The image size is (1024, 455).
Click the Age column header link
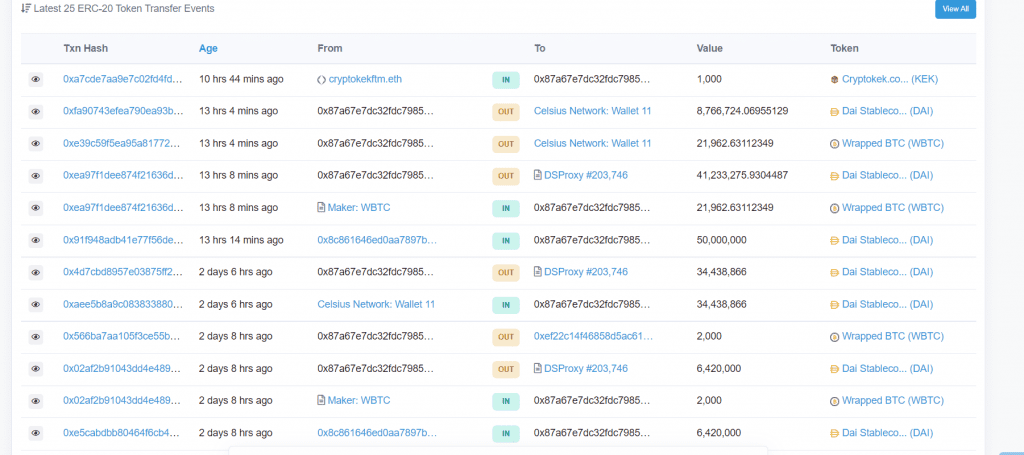pos(208,48)
